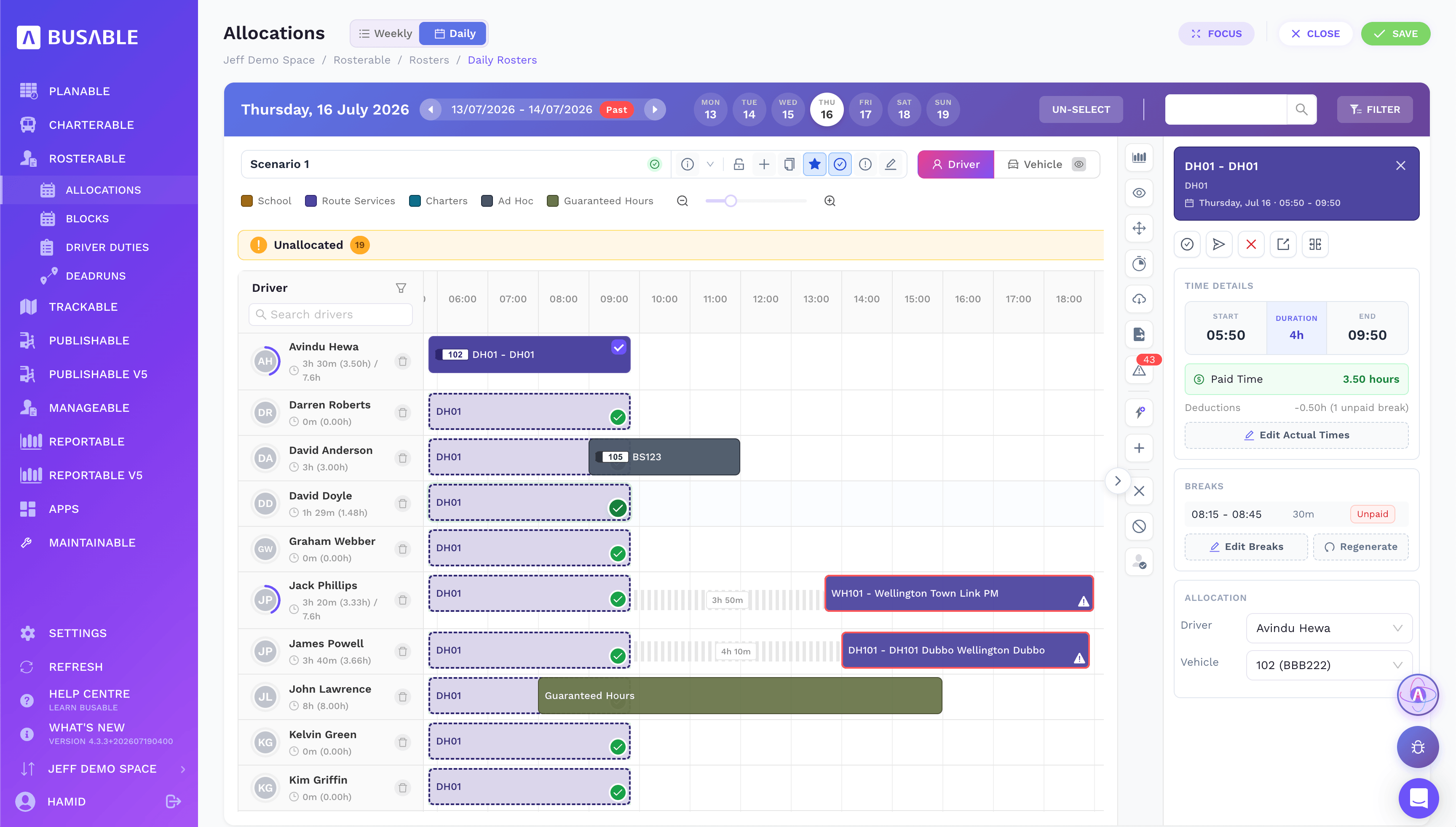
Task: Toggle Route Services legend colour box
Action: click(x=310, y=201)
